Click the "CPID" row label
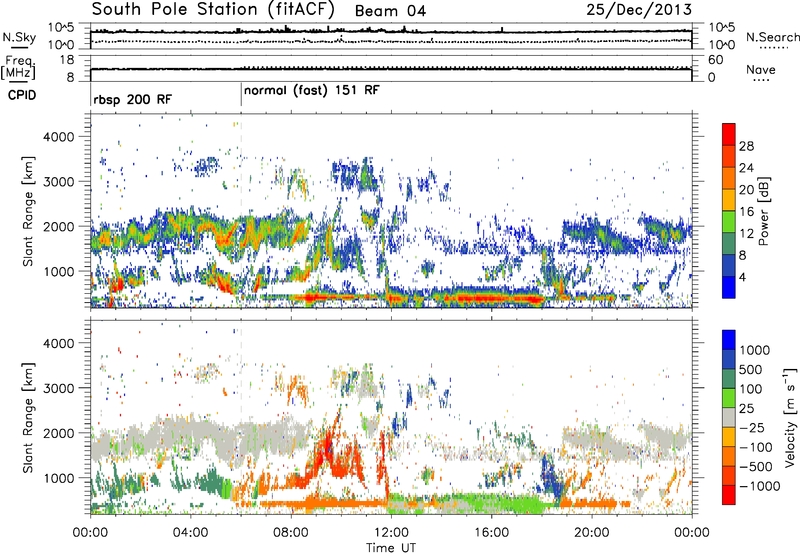The width and height of the screenshot is (800, 554). tap(22, 95)
